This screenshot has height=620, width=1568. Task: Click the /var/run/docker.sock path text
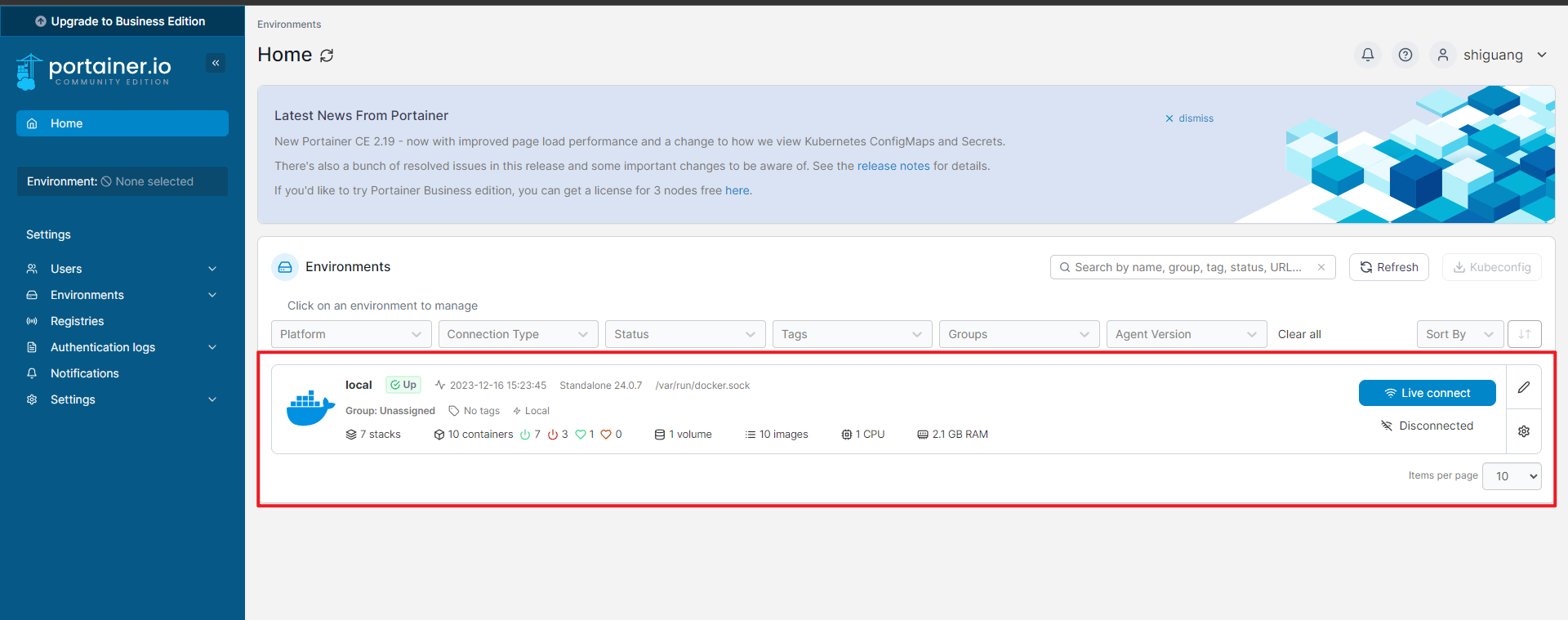702,386
